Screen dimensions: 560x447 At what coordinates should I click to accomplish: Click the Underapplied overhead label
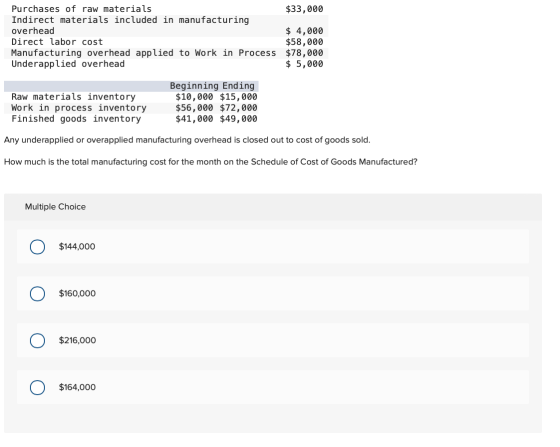[x=68, y=64]
